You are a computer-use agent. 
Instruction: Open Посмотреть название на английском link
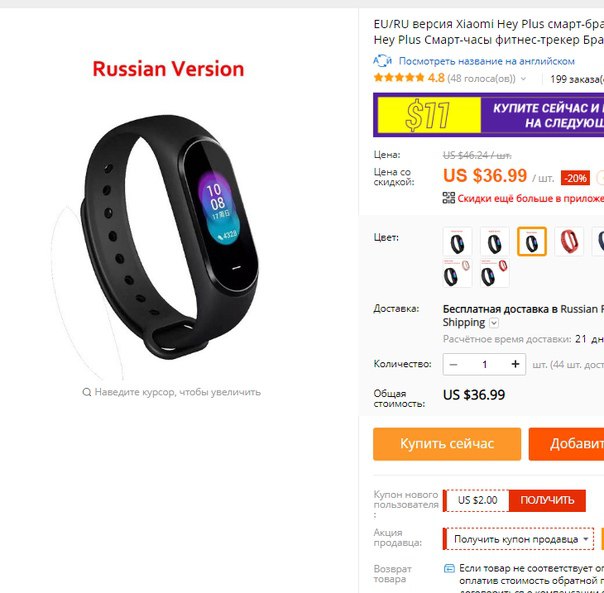(487, 61)
